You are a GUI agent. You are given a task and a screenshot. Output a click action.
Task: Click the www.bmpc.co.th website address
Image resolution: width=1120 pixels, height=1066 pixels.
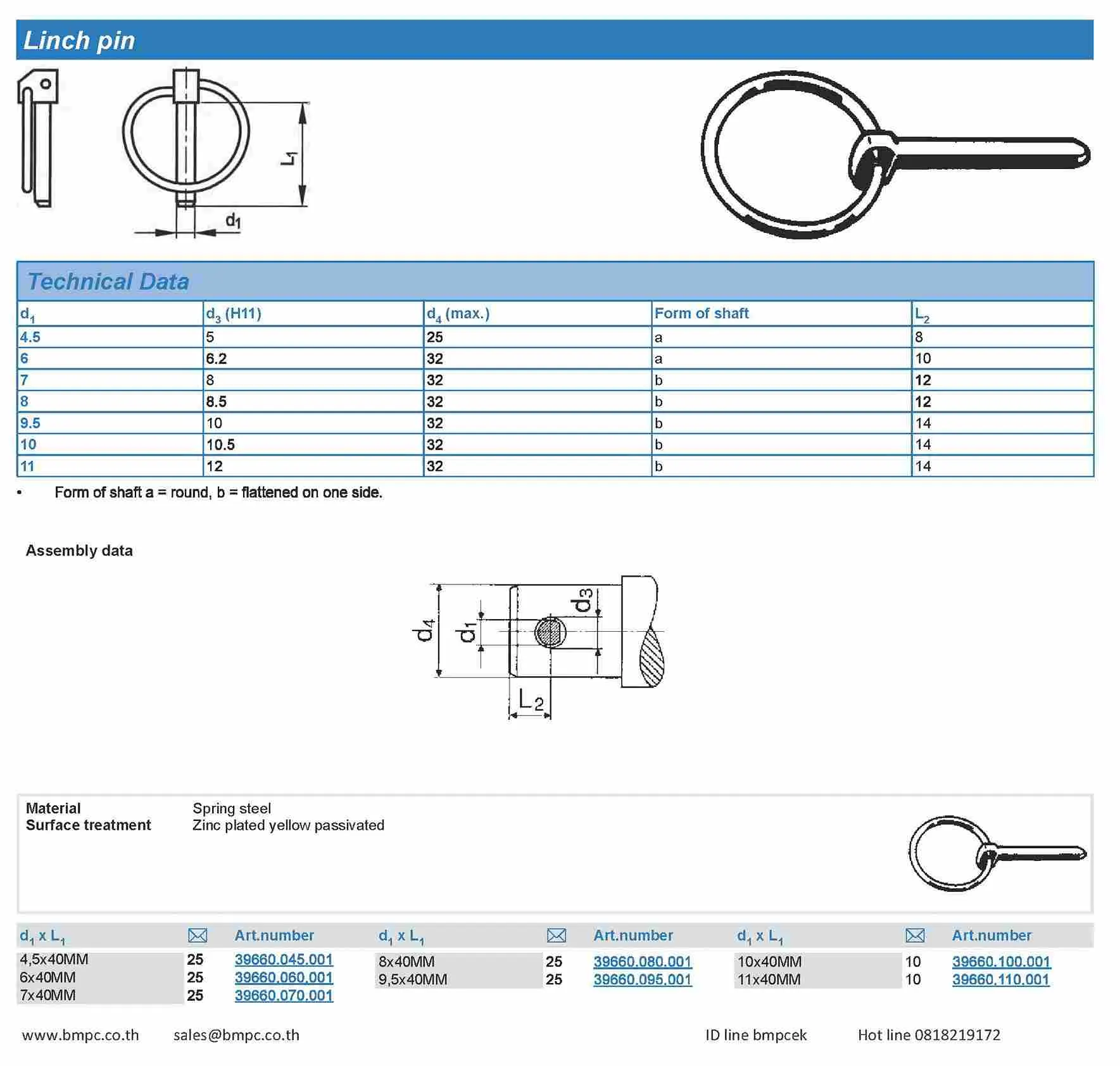point(80,1035)
